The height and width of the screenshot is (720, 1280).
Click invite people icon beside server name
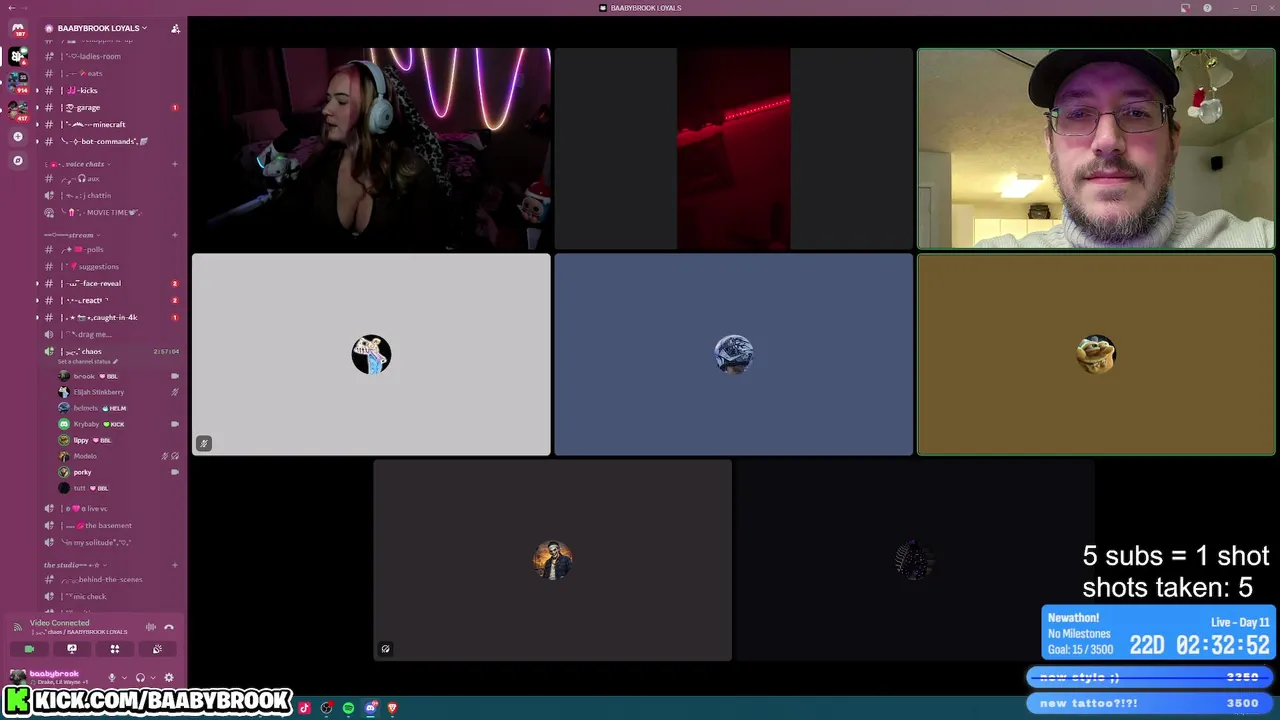click(175, 28)
